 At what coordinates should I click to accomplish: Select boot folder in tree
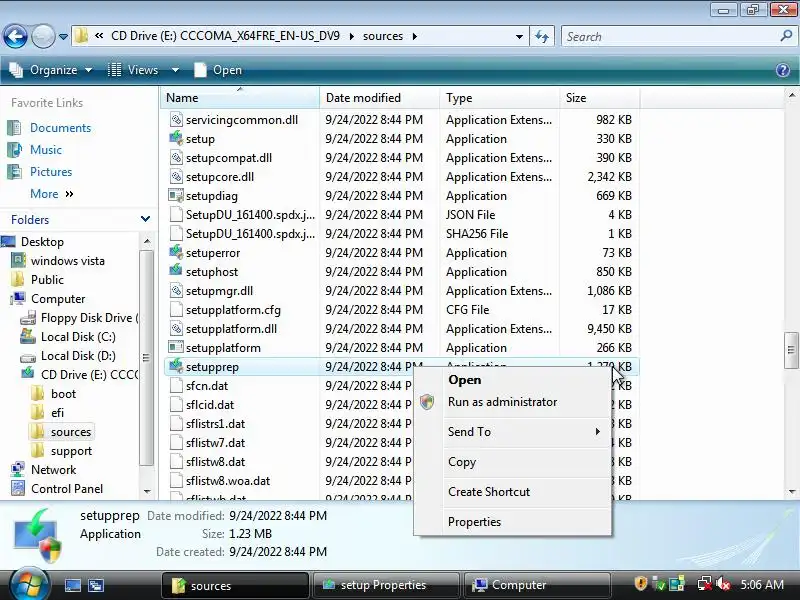tap(63, 394)
